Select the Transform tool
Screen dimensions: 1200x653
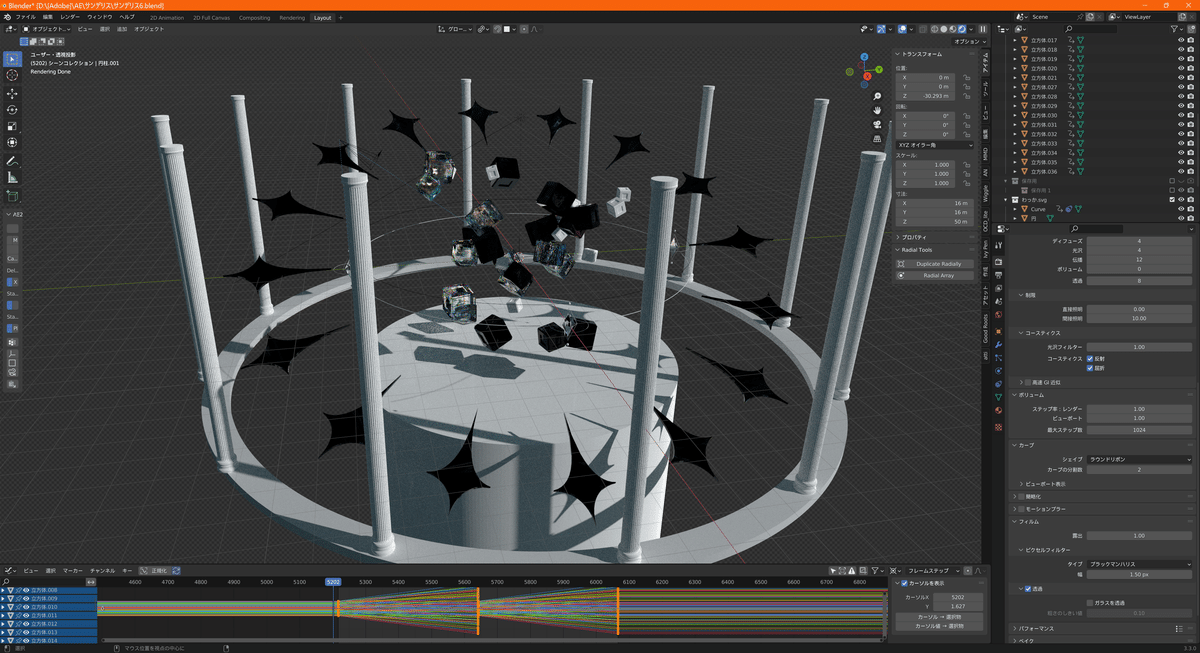(x=12, y=143)
